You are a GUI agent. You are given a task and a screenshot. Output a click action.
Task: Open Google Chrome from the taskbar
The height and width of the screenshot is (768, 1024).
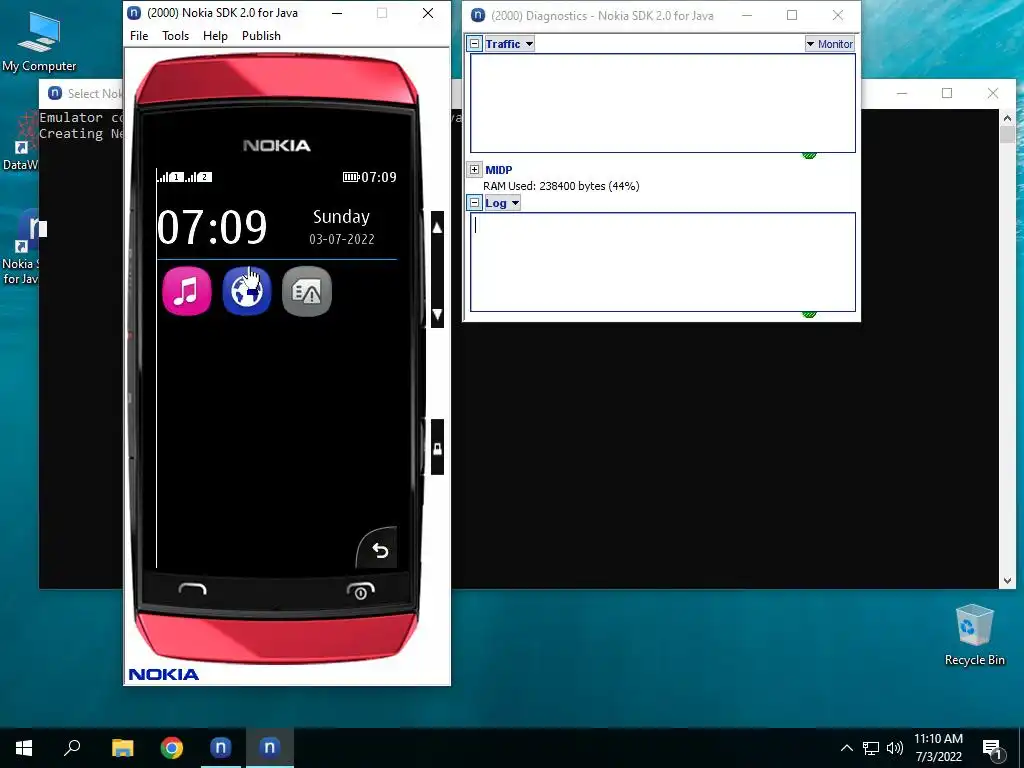point(172,748)
